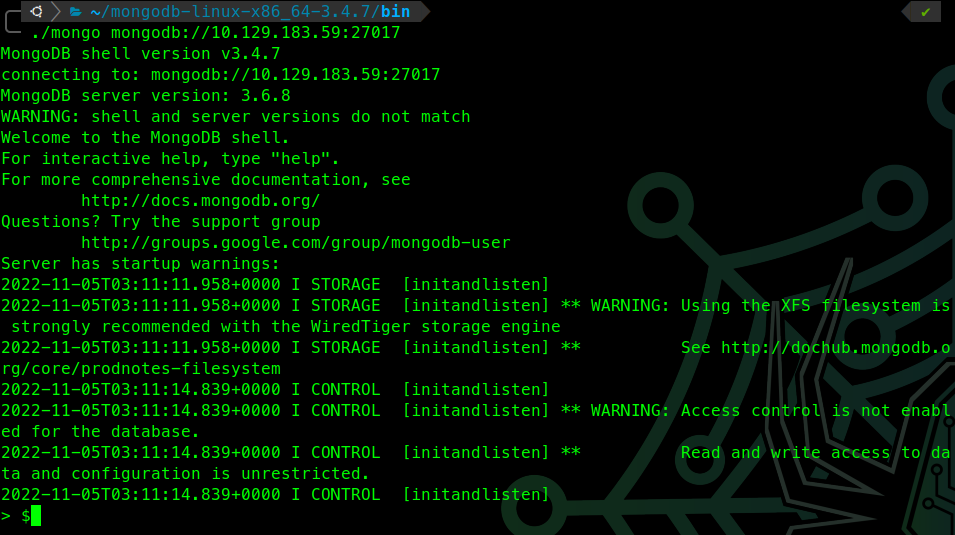Click the folder icon in the prompt path
Viewport: 955px width, 535px height.
coord(75,11)
